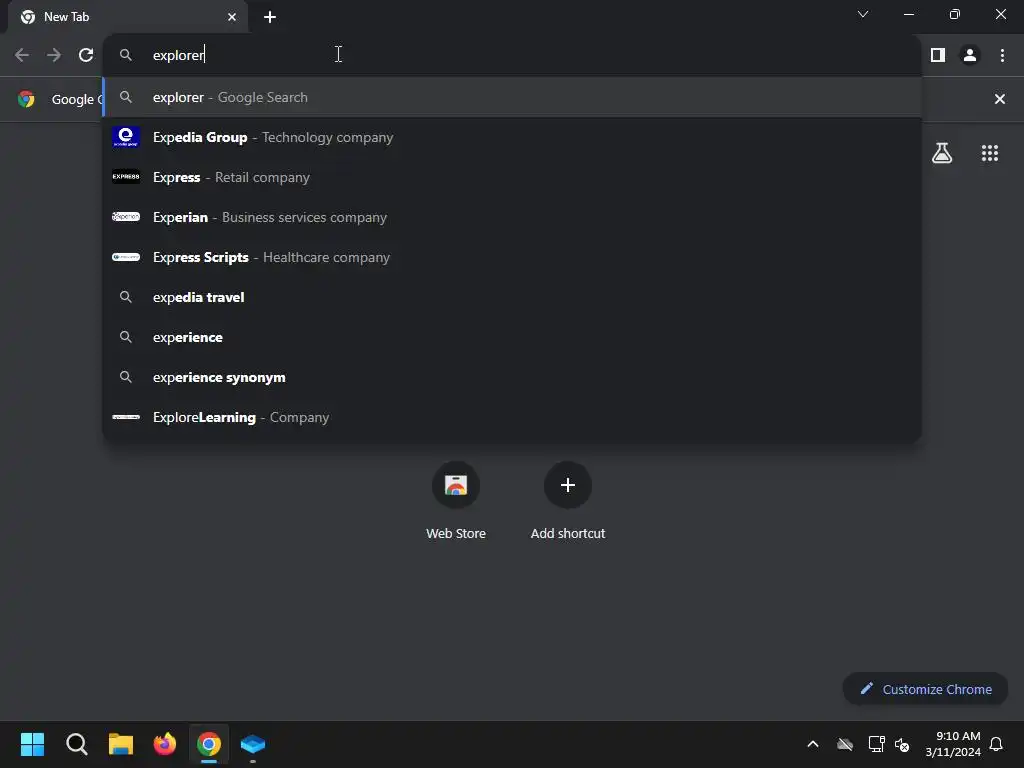
Task: Open the notifications bell
Action: coord(996,744)
